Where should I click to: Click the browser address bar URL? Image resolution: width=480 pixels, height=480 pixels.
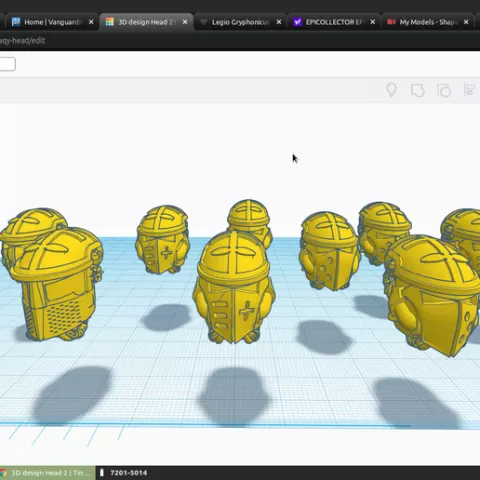pos(22,41)
